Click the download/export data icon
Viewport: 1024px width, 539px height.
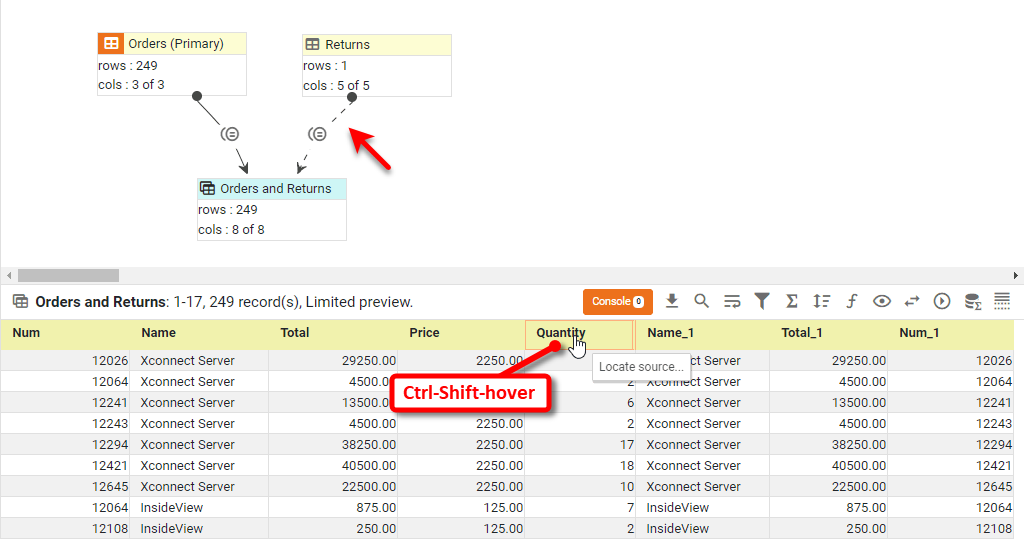[x=672, y=301]
